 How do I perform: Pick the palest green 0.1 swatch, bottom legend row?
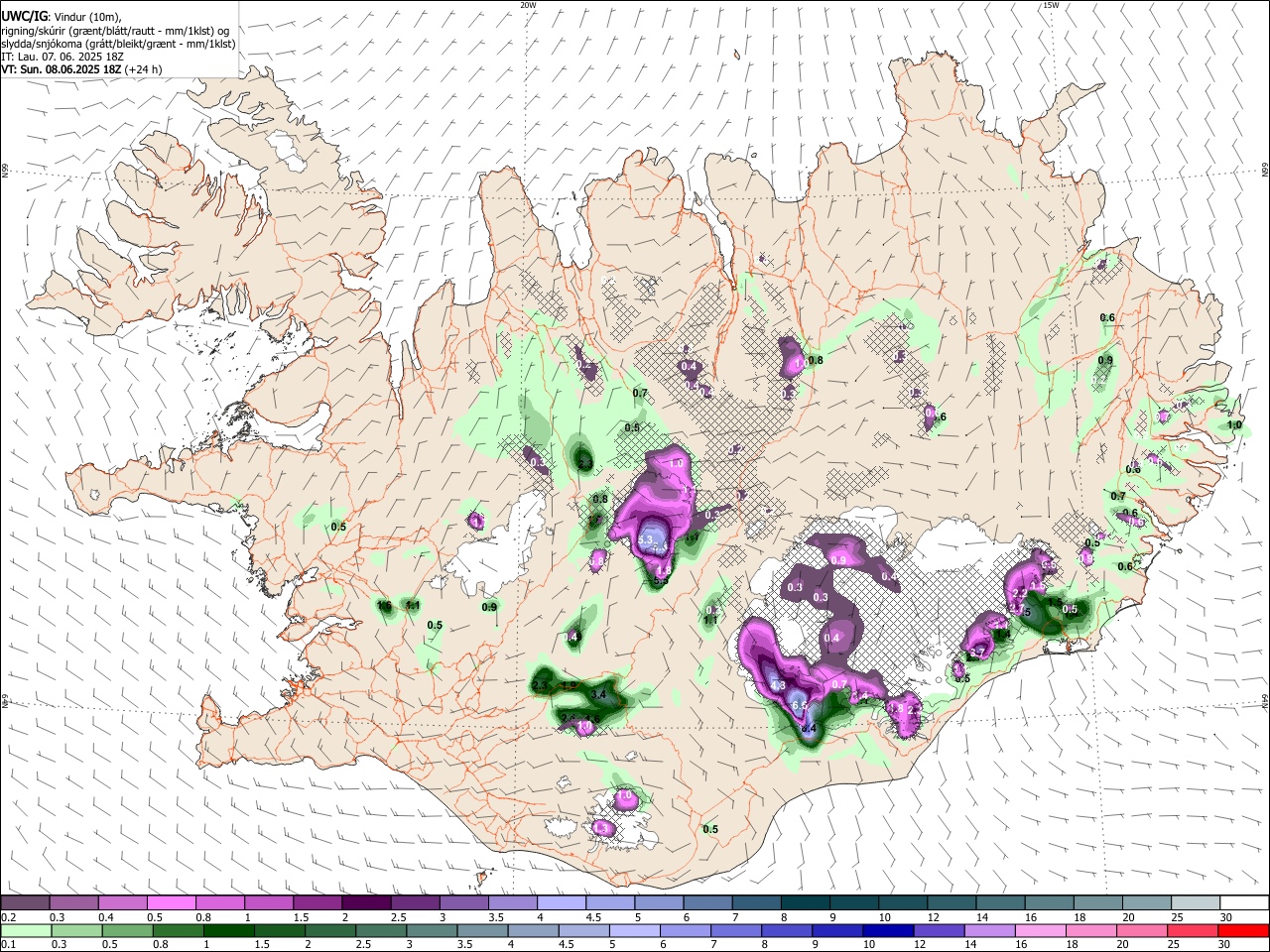pos(25,930)
